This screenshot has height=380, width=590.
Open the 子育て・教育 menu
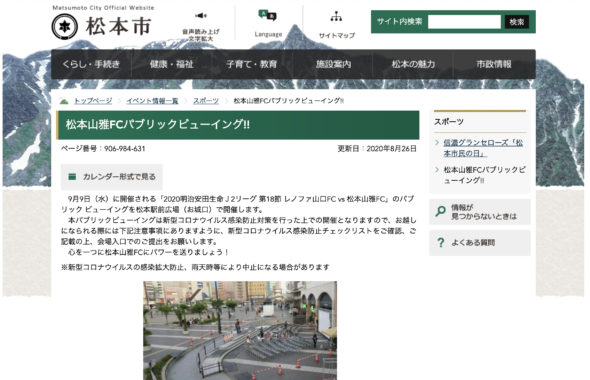(x=252, y=64)
